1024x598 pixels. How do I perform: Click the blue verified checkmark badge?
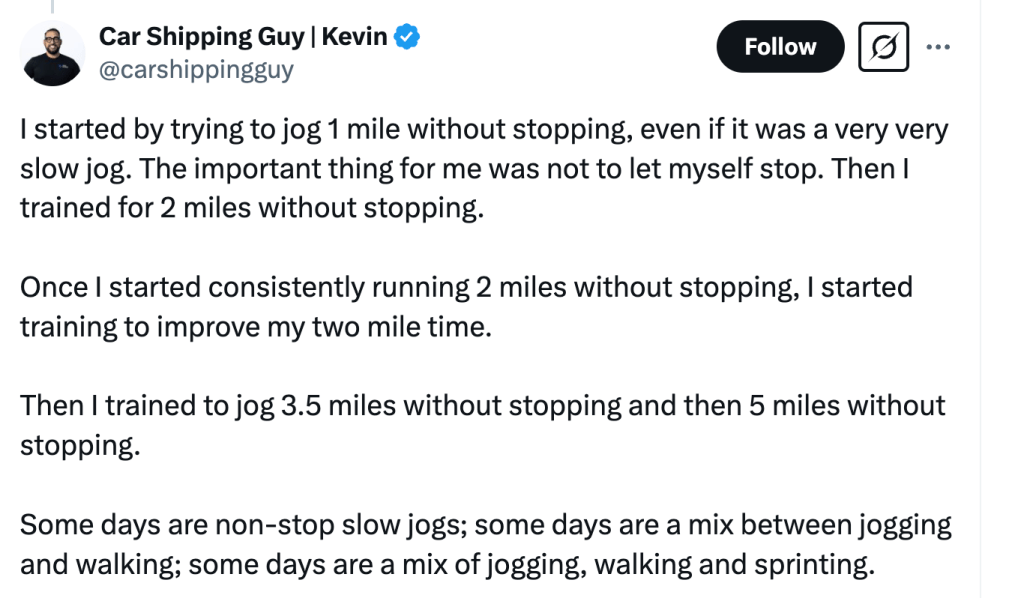tap(406, 38)
